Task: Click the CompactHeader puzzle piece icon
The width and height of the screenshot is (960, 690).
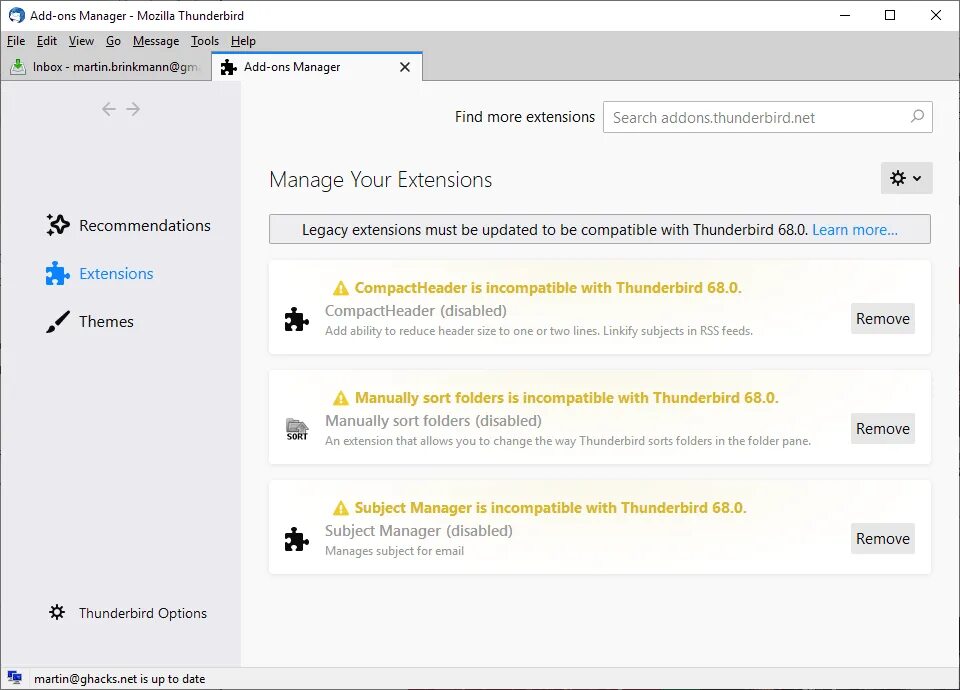Action: (x=297, y=319)
